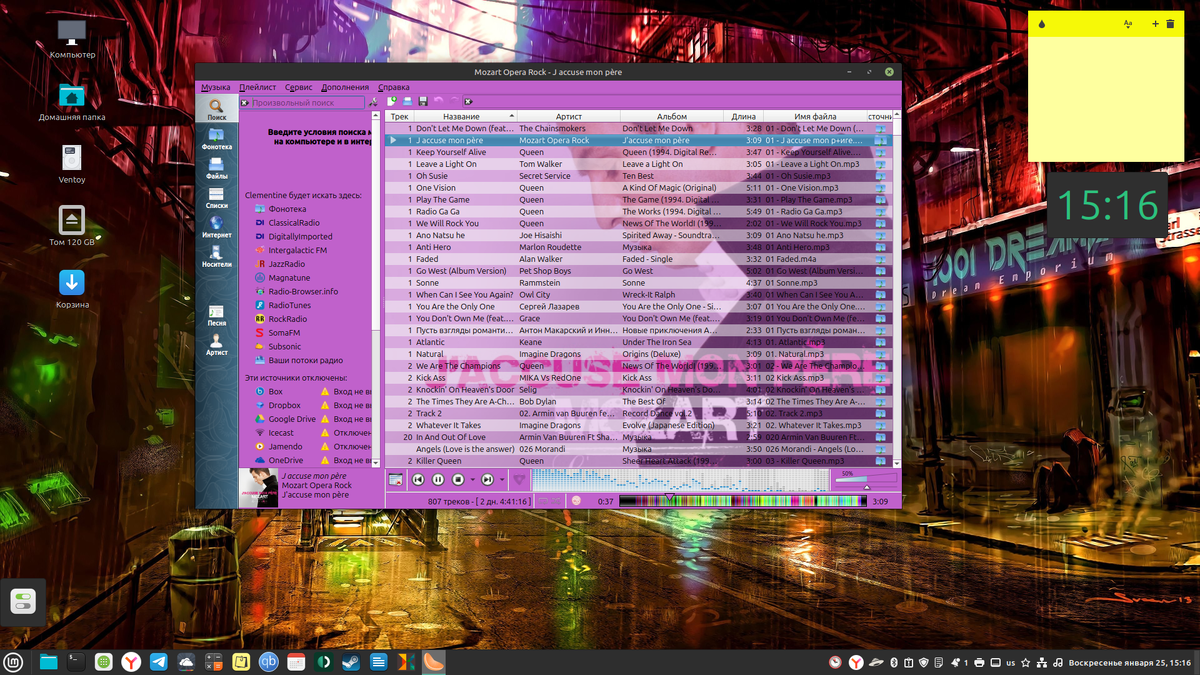
Task: Launch Steam from the taskbar
Action: point(350,662)
